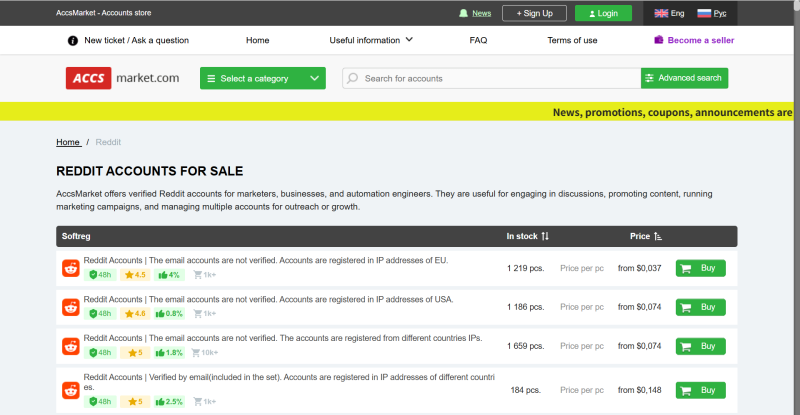The width and height of the screenshot is (800, 415).
Task: Open Advanced search
Action: click(684, 78)
